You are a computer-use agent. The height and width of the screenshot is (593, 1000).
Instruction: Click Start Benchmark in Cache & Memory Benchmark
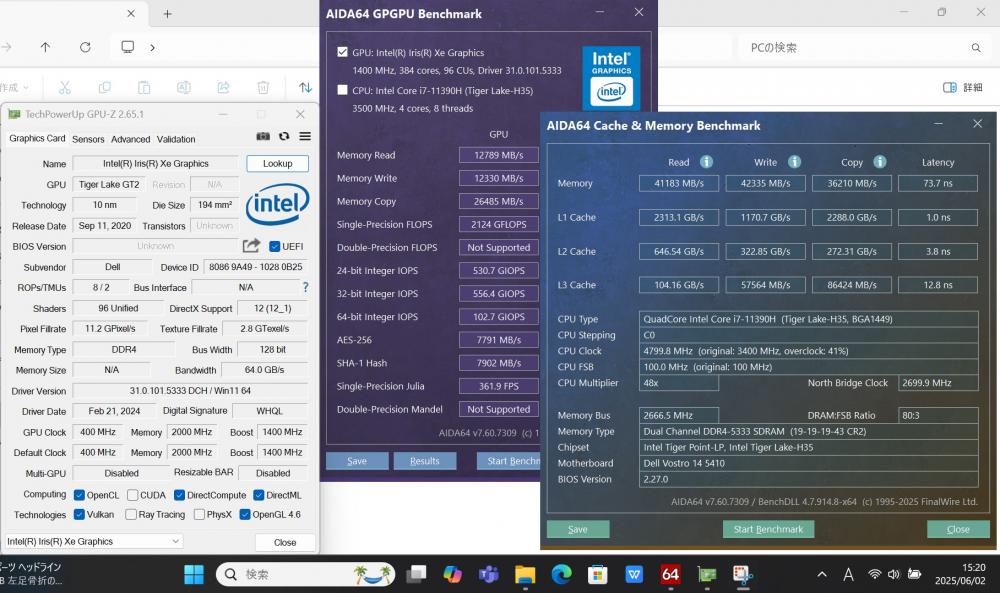click(768, 529)
